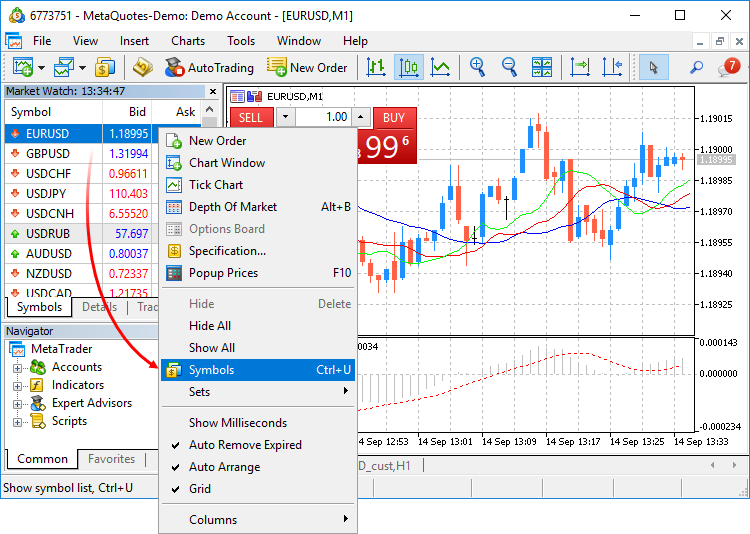Toggle Grid option in context menu

point(258,489)
